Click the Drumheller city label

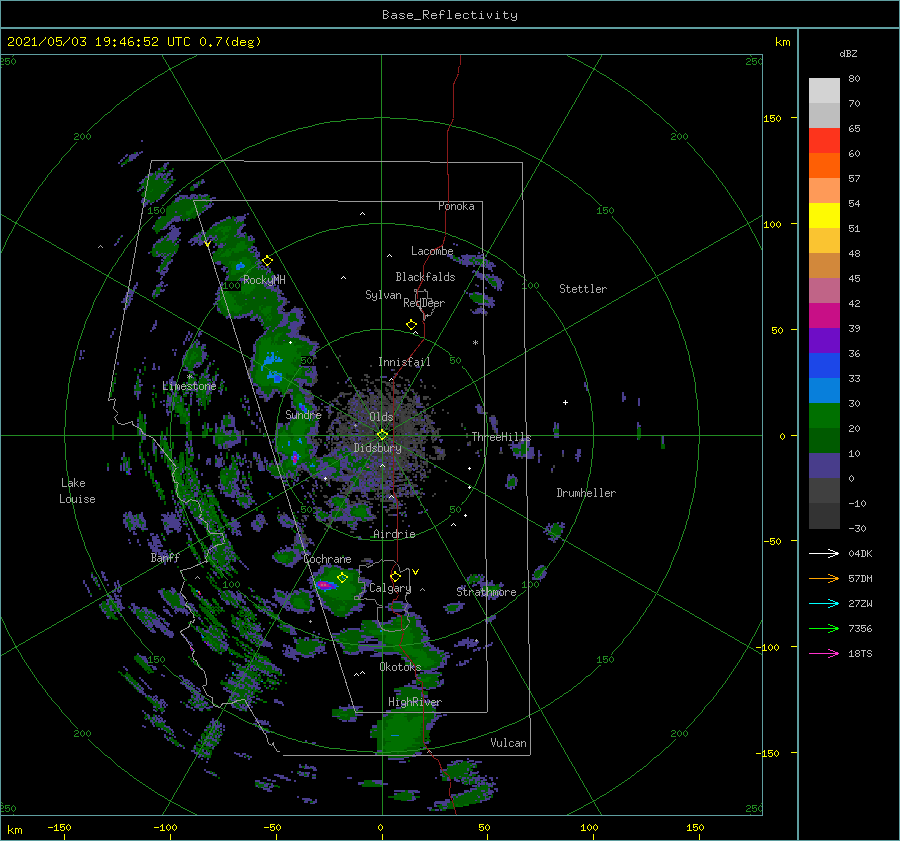coord(586,493)
